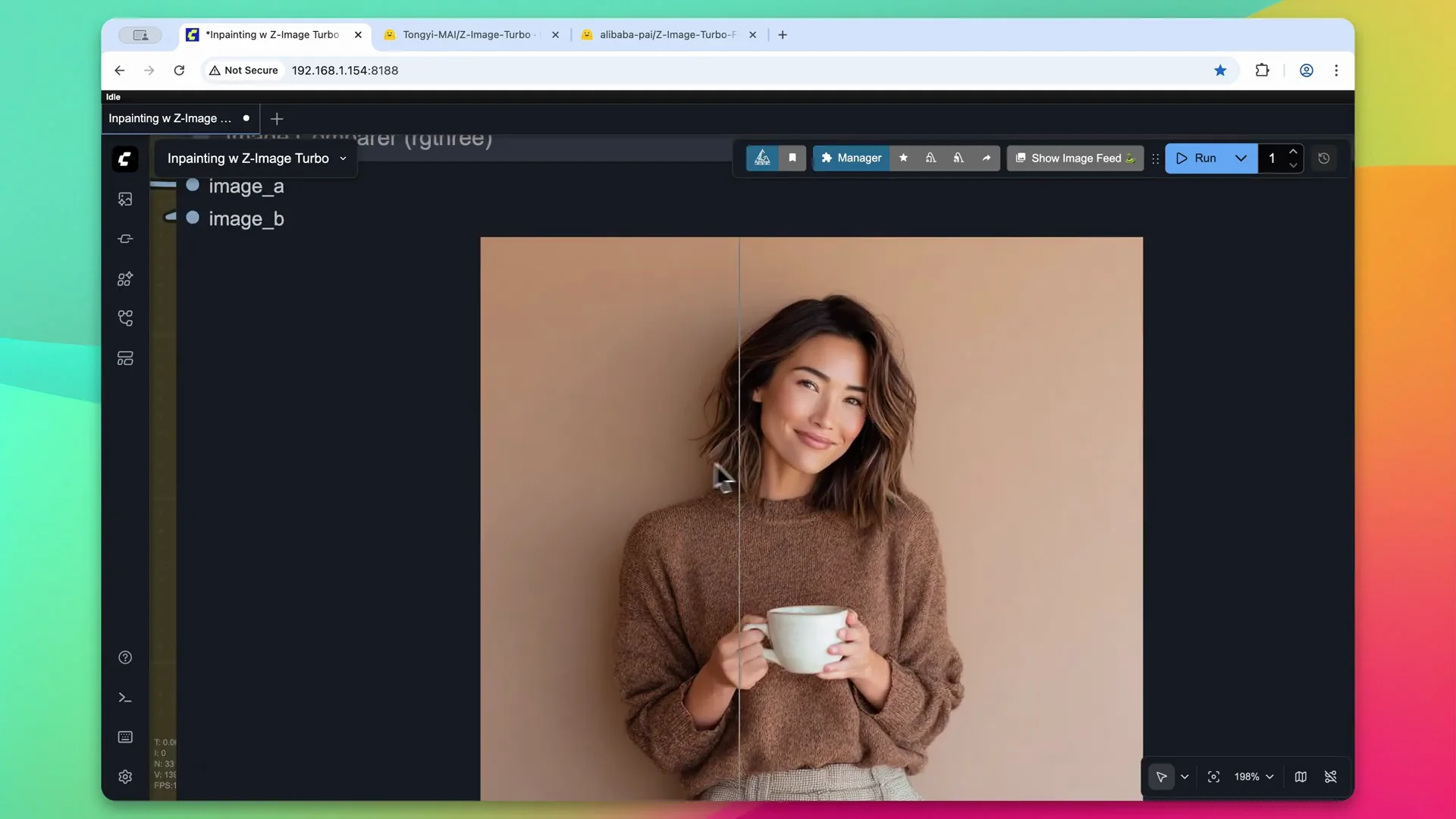Select the image_a radio option

[193, 186]
